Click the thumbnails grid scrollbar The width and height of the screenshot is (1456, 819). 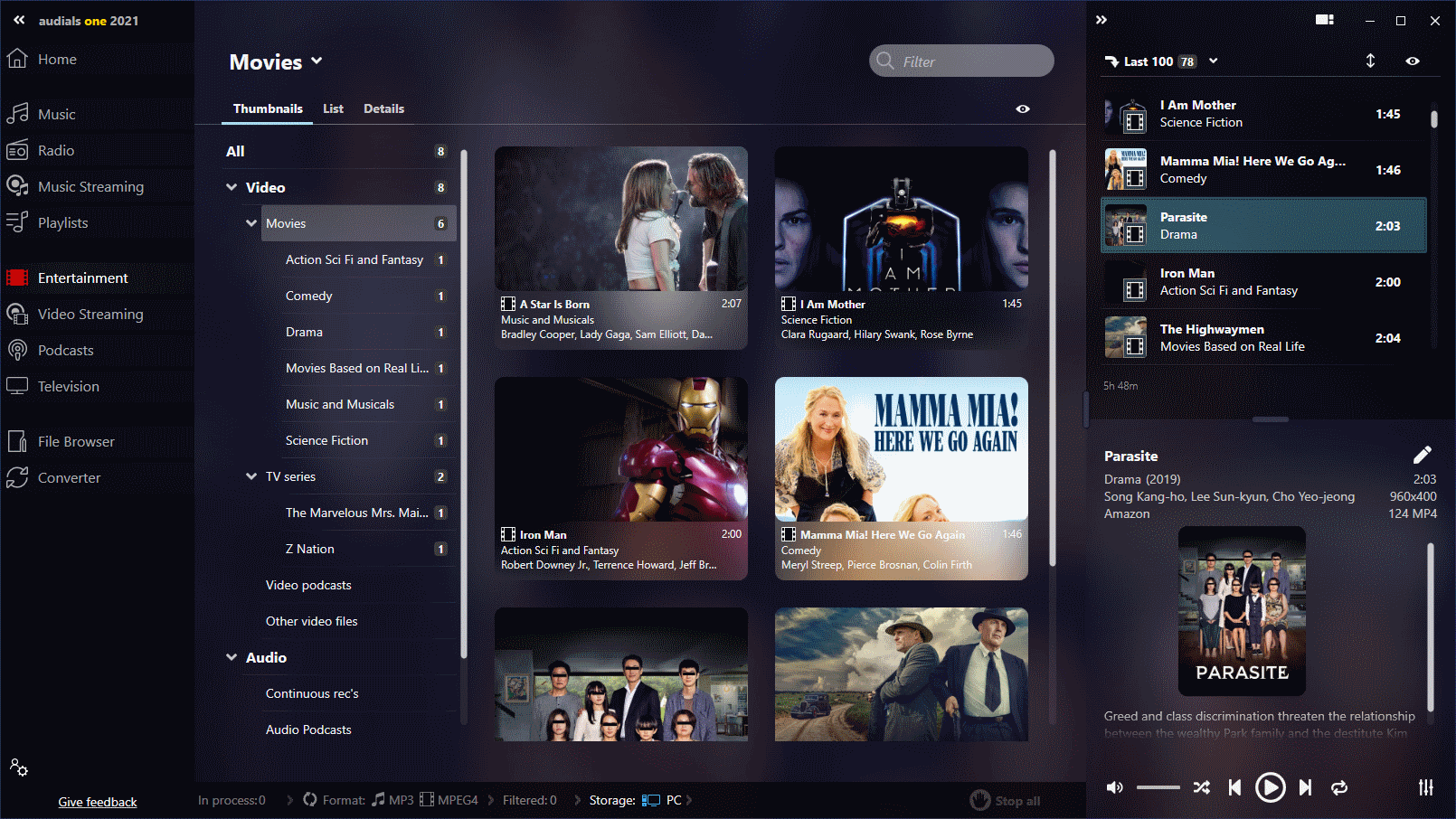[1053, 358]
